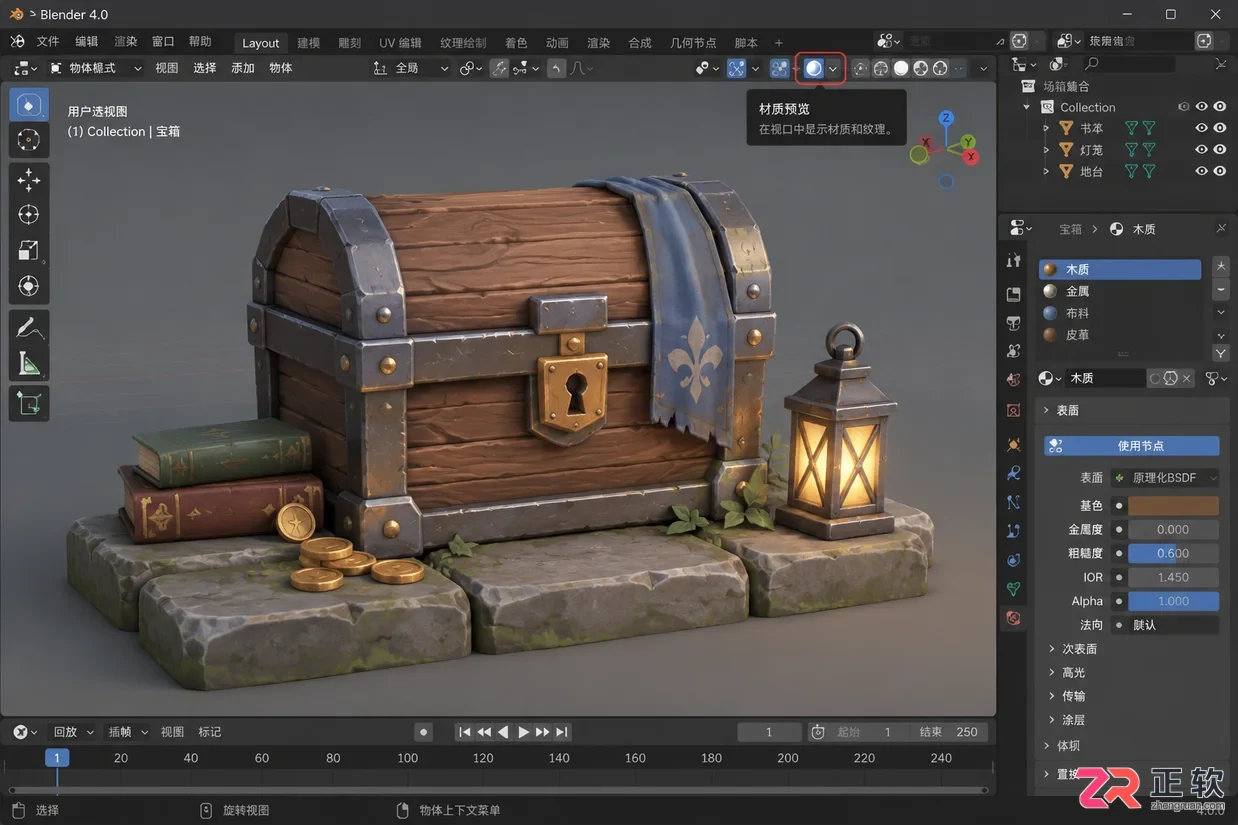The image size is (1238, 825).
Task: Select the 3D cursor tool
Action: coord(29,140)
